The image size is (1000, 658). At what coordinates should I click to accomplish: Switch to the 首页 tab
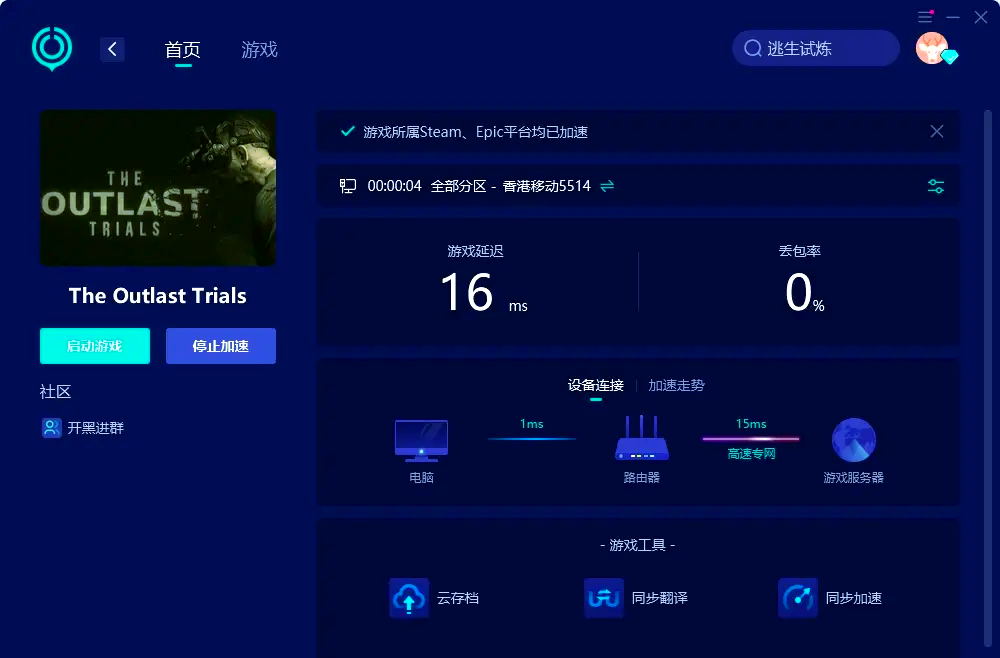182,50
